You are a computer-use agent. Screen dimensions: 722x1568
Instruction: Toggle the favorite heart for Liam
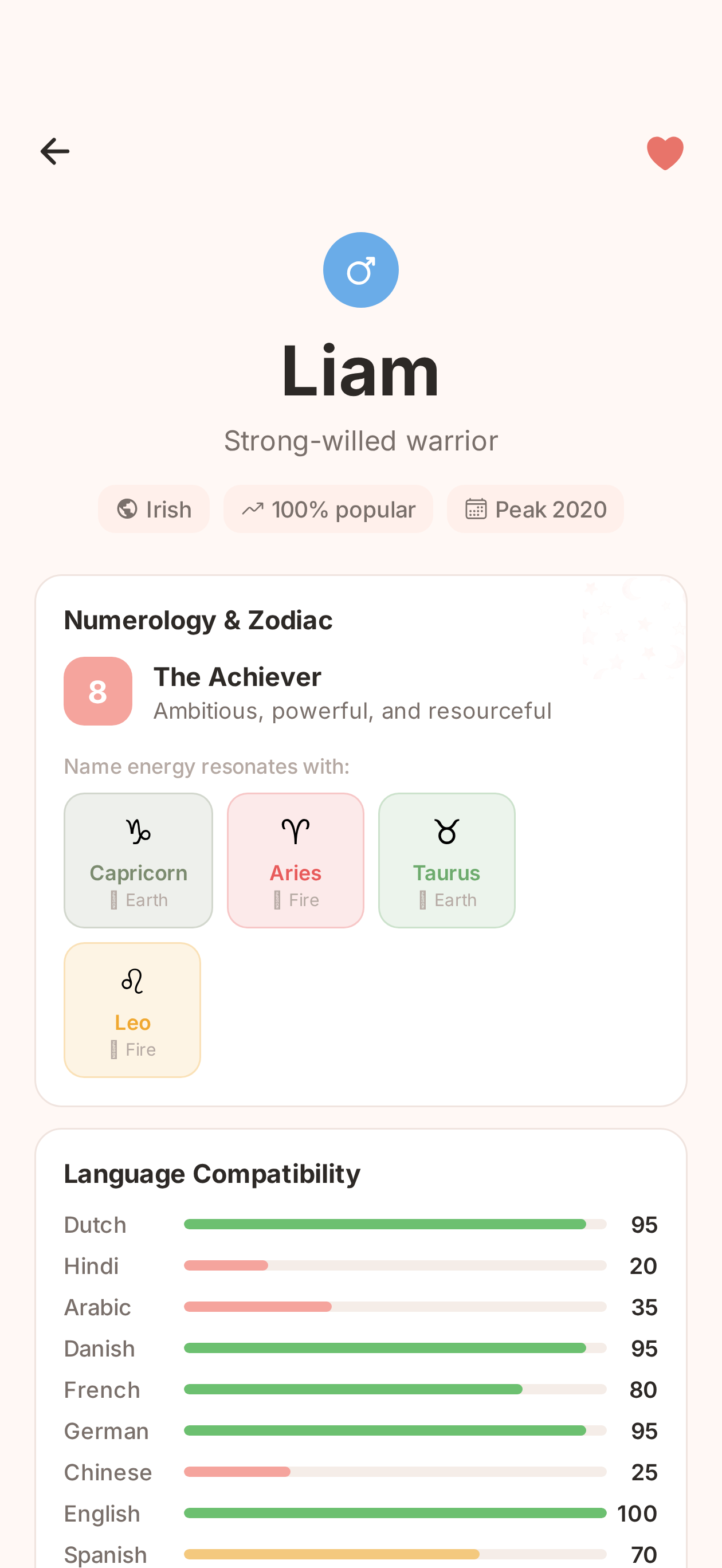(x=664, y=152)
